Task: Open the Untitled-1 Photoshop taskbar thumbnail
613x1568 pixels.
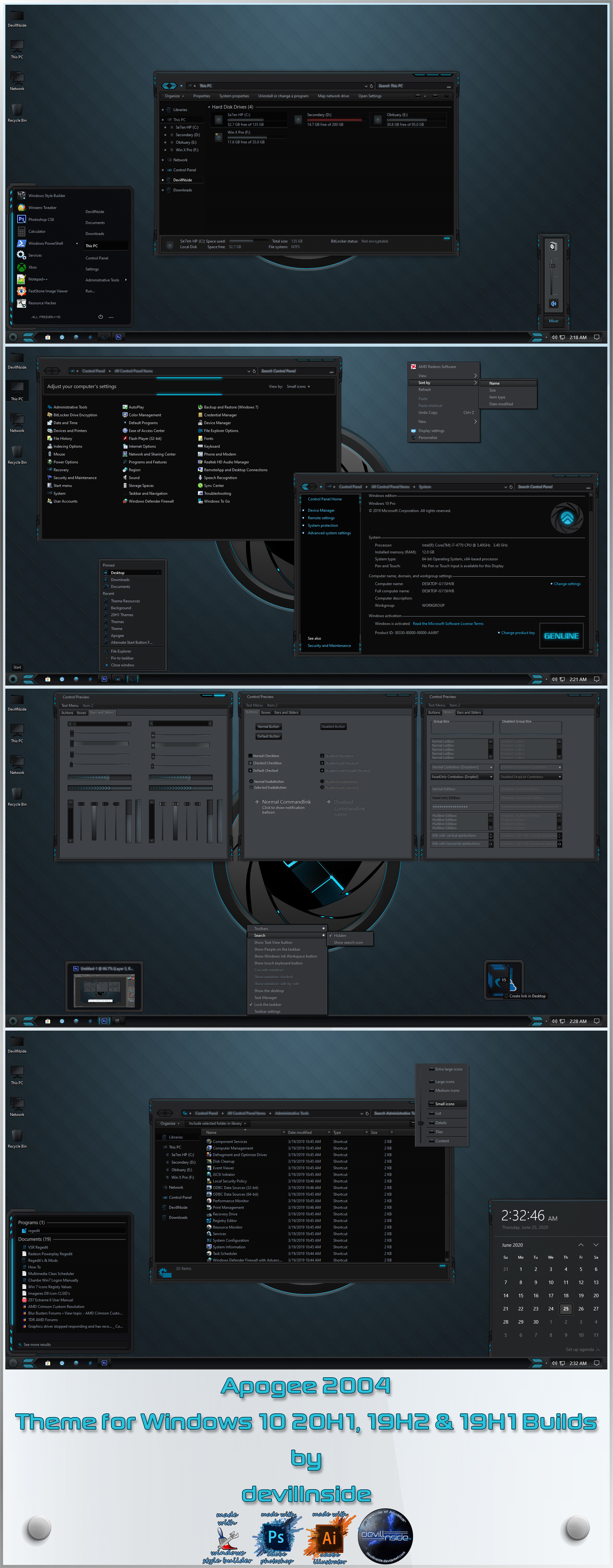Action: pyautogui.click(x=105, y=987)
